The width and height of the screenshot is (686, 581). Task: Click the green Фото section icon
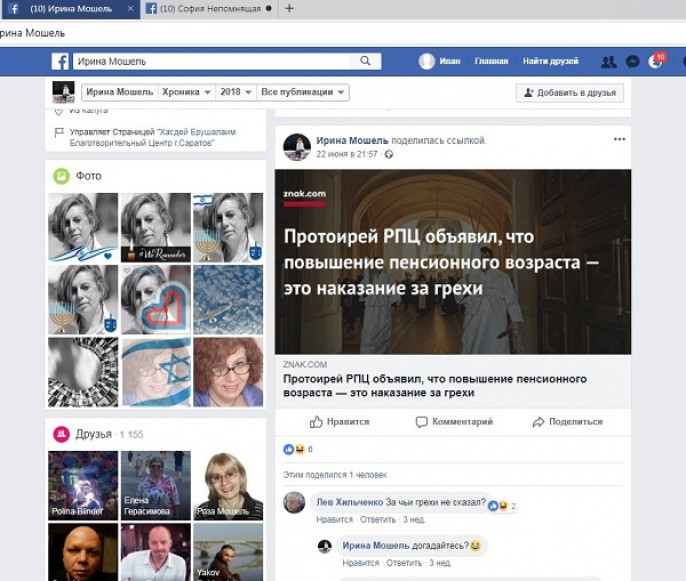62,176
